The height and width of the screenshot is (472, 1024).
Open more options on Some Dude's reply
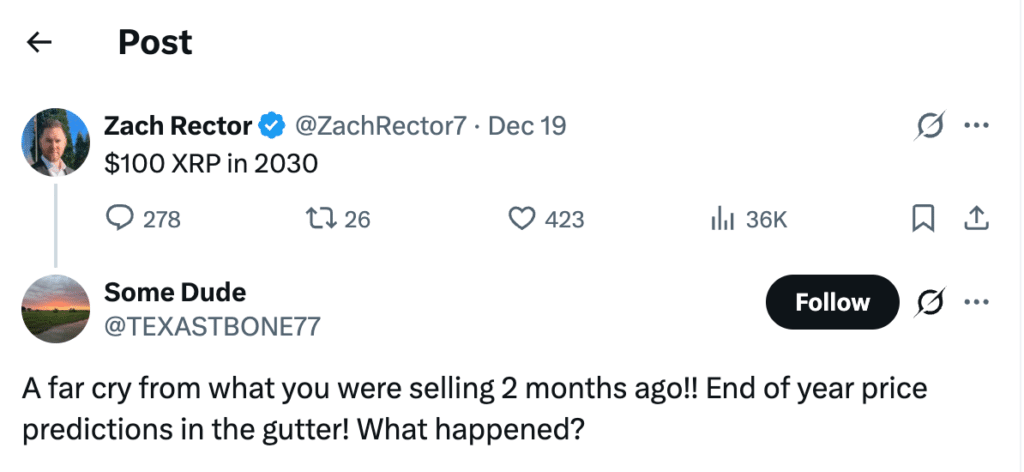tap(976, 302)
